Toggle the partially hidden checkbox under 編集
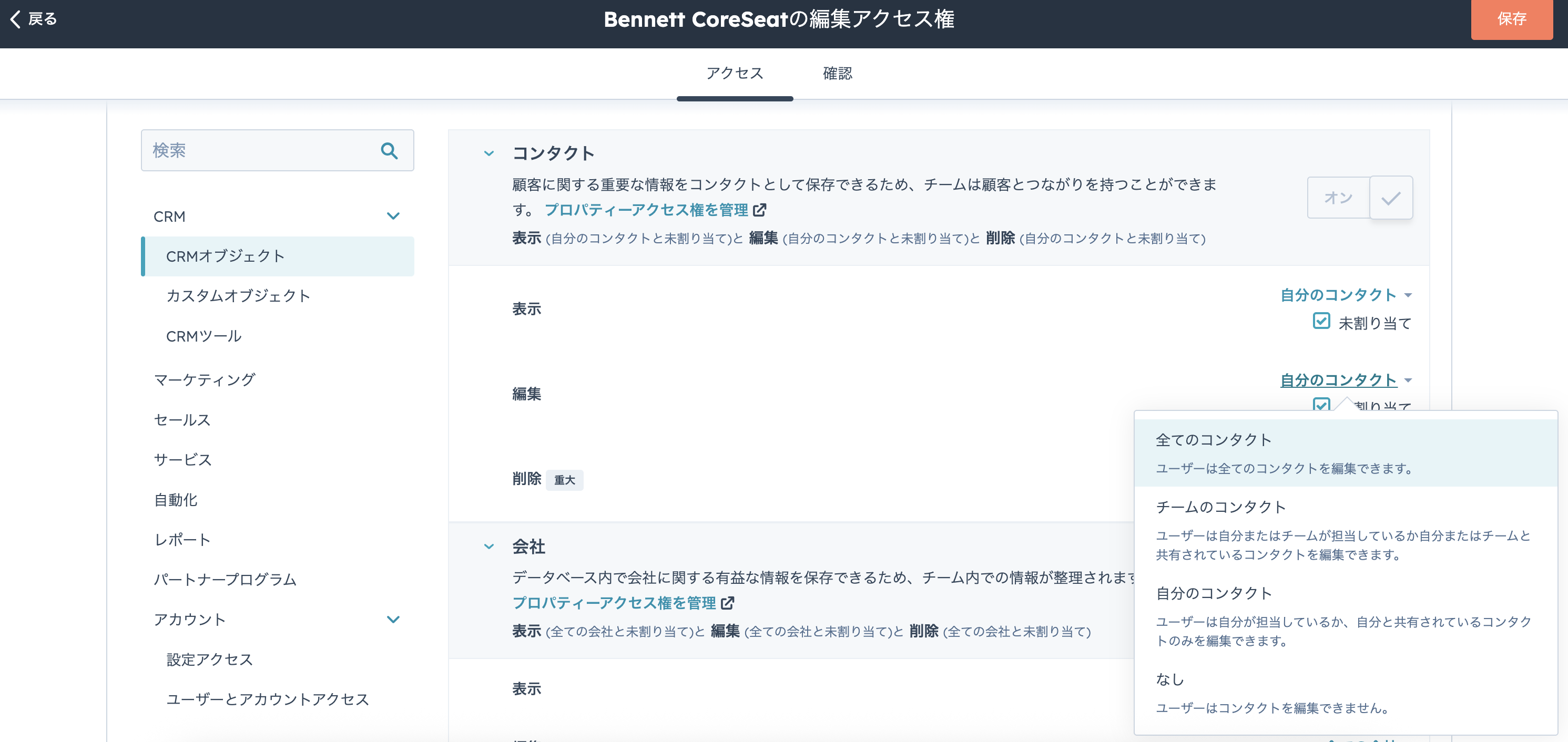The height and width of the screenshot is (742, 1568). [x=1321, y=404]
